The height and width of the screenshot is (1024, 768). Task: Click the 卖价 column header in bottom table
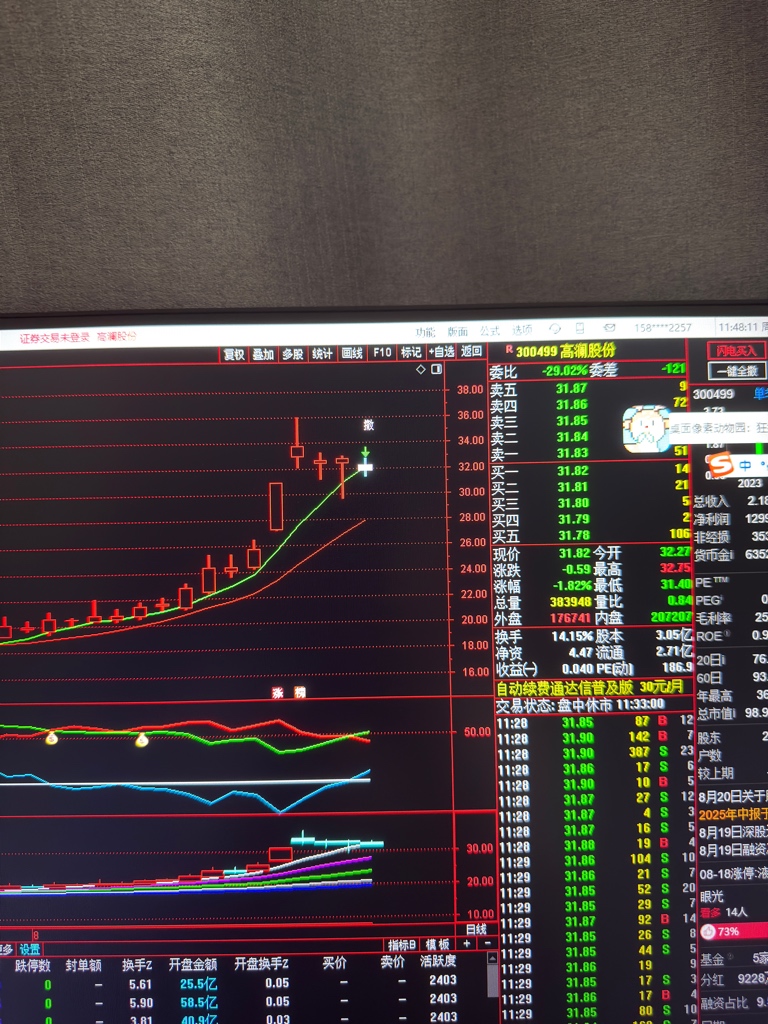pyautogui.click(x=392, y=961)
